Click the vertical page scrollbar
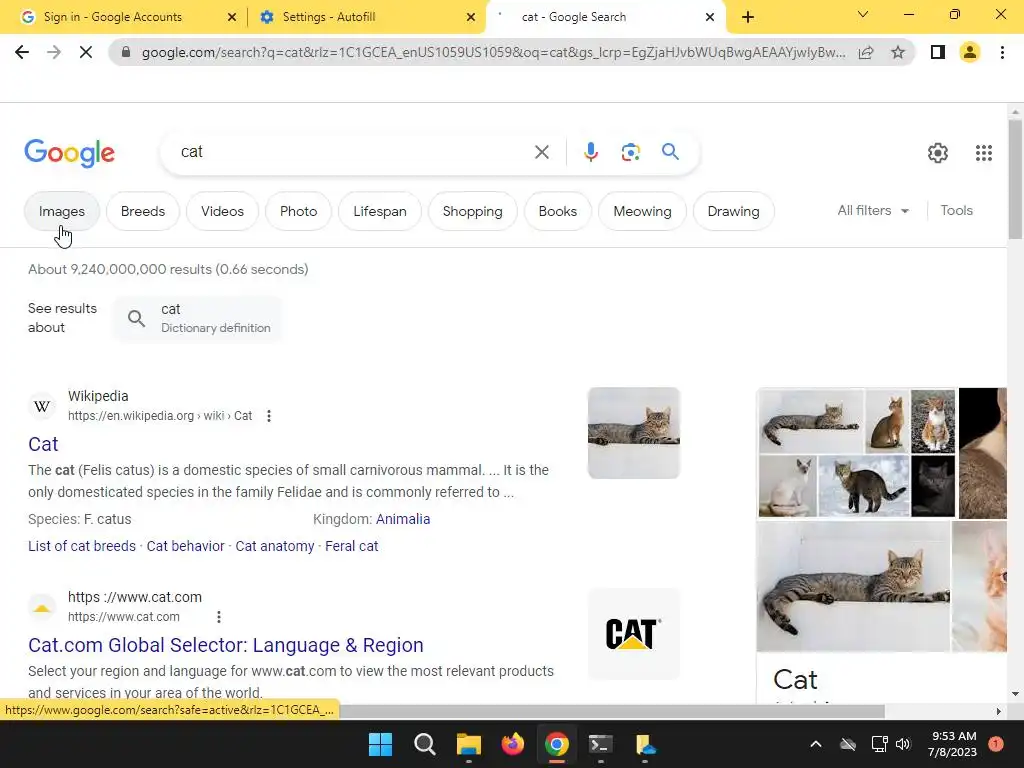 point(1015,180)
